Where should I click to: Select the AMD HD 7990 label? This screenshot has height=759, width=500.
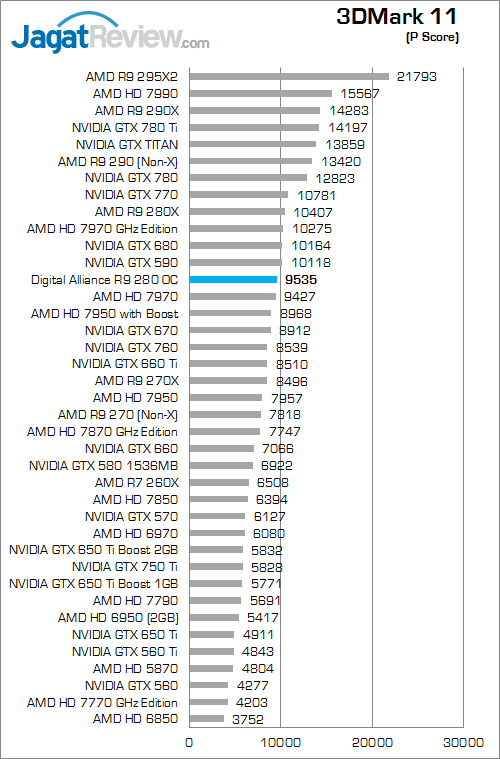coord(135,94)
